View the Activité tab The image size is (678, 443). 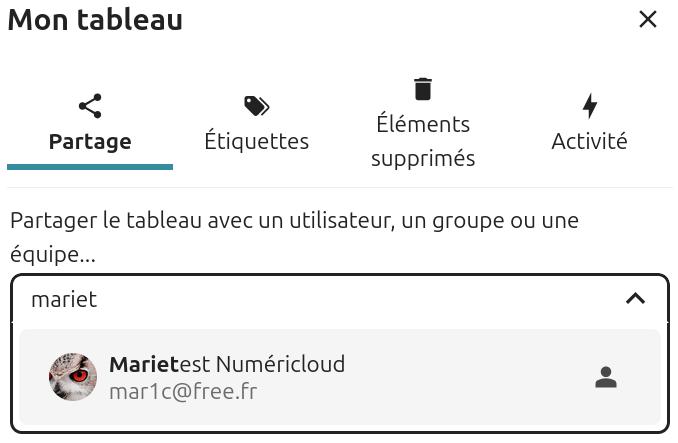(x=589, y=141)
